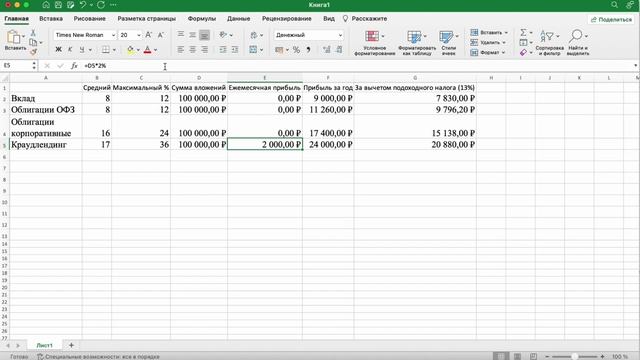
Task: Increase indent icon
Action: tap(235, 49)
